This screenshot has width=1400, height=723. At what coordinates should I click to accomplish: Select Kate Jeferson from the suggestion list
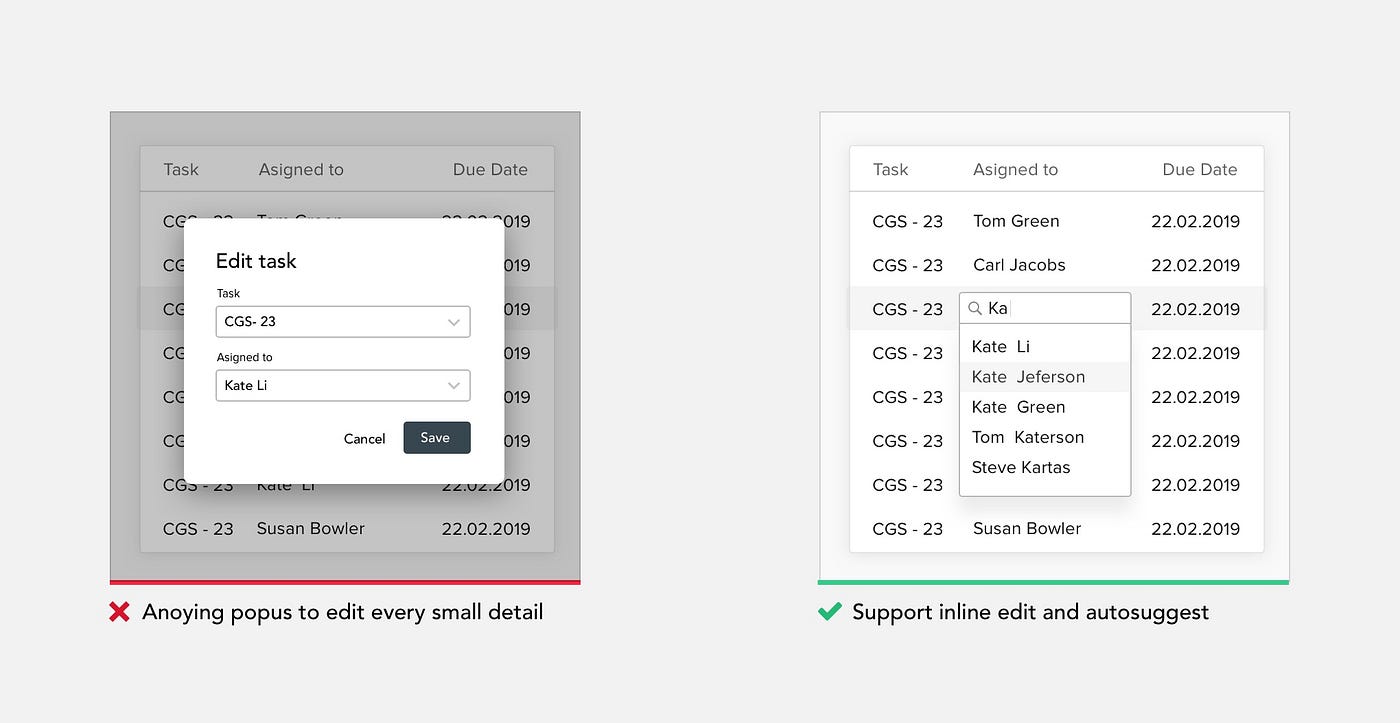click(x=1028, y=376)
